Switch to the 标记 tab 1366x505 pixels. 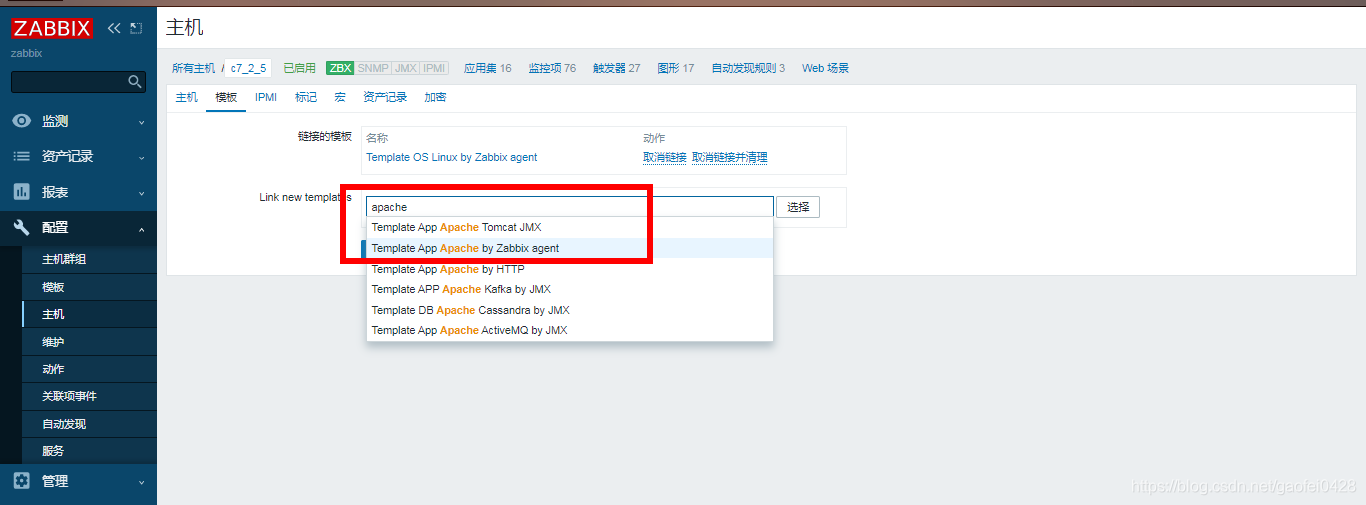(306, 97)
